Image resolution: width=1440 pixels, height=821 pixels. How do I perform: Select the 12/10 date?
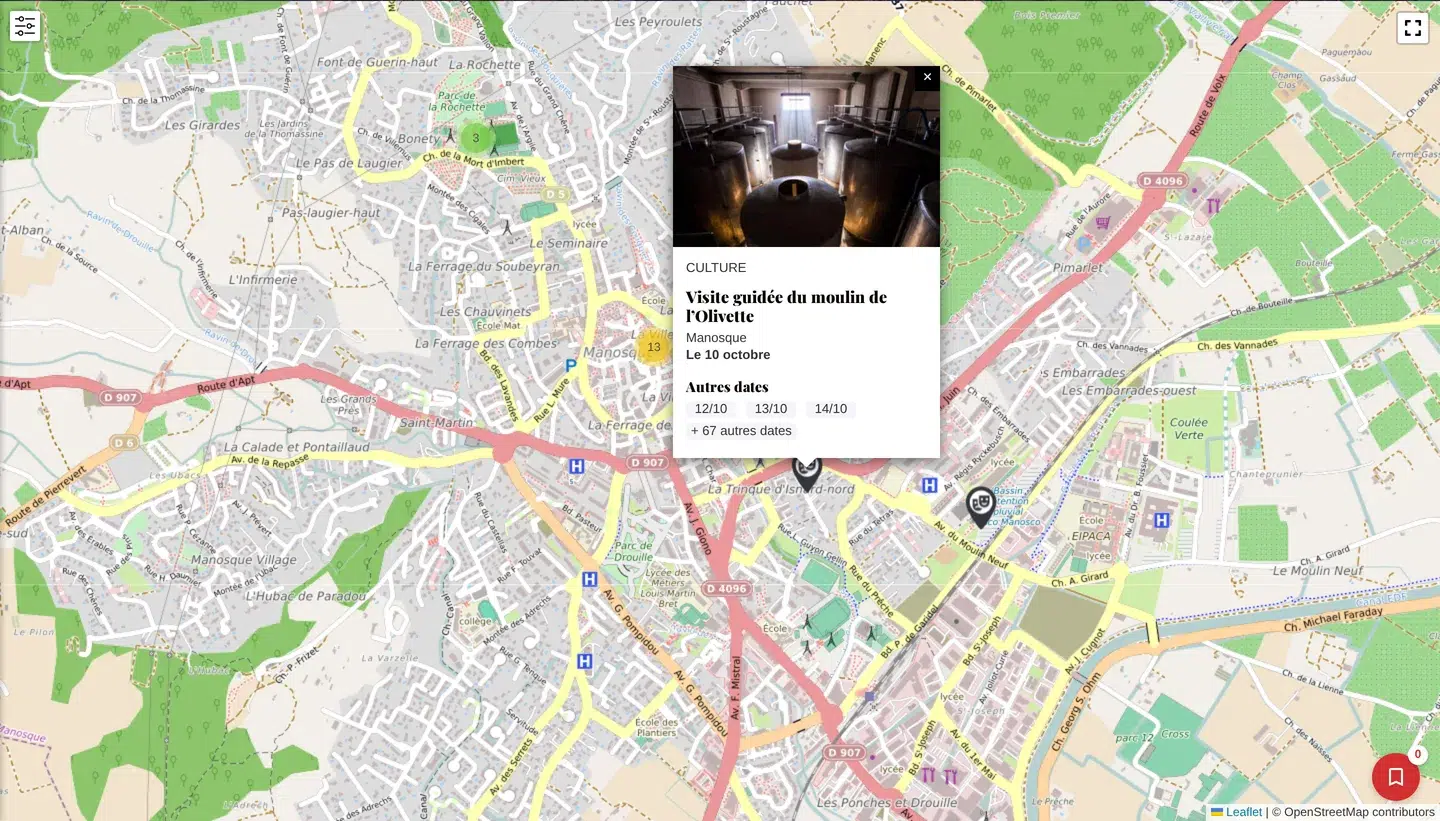pos(711,409)
